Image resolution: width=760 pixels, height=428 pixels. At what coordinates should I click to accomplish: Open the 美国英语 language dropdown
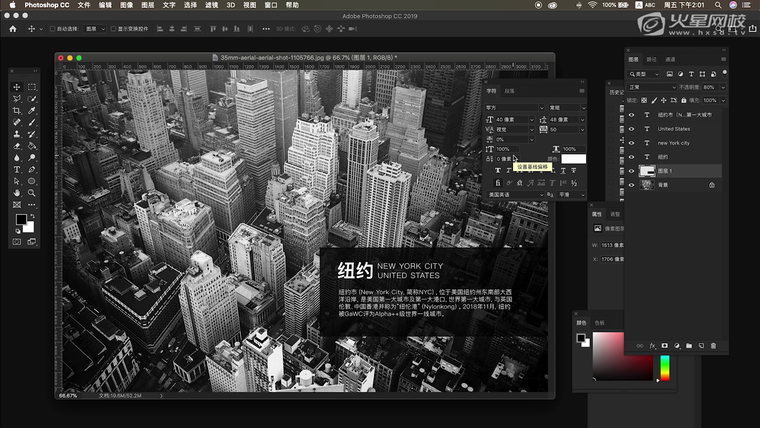(516, 195)
